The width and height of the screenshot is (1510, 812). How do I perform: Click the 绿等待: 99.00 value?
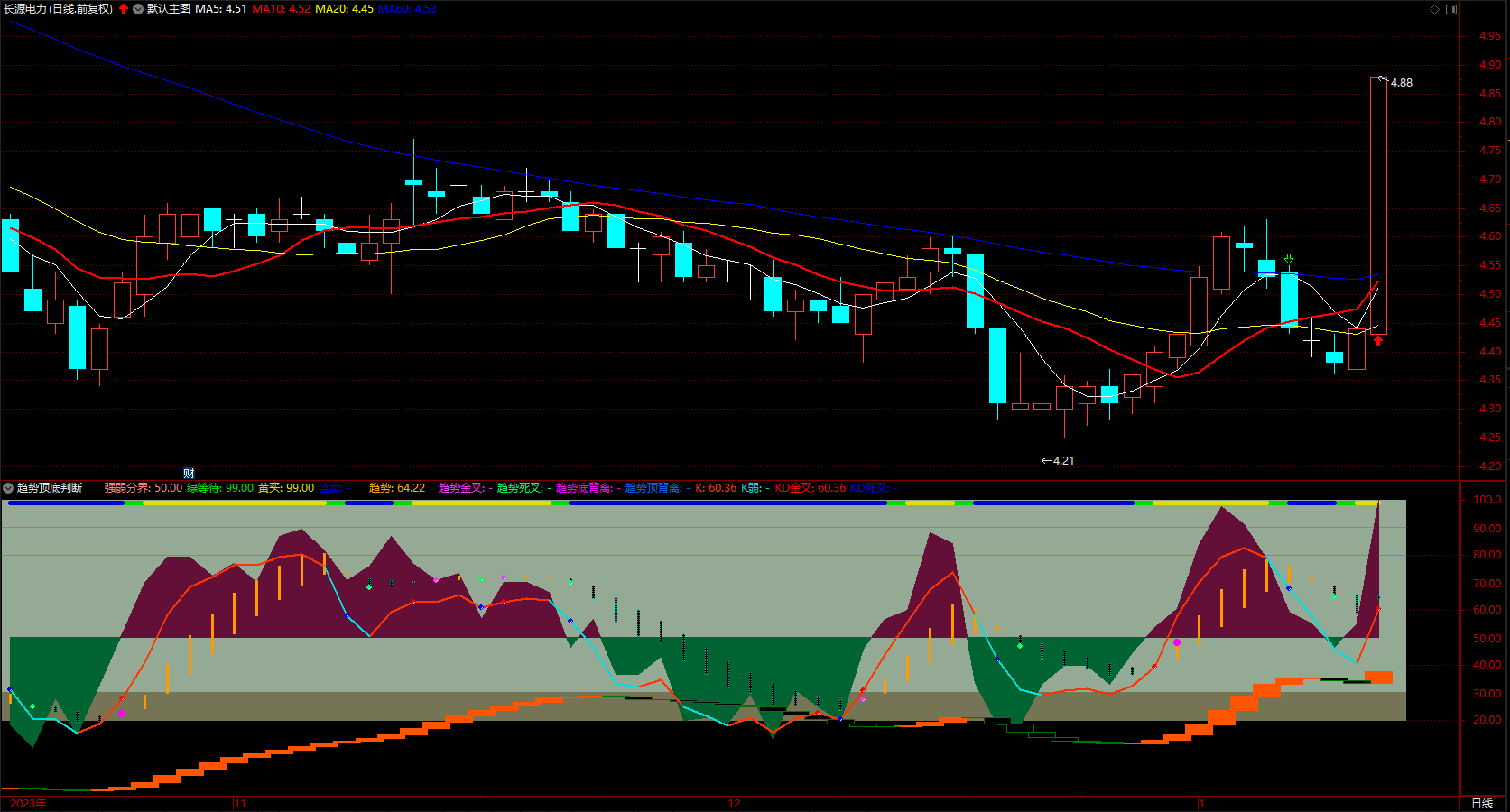point(220,488)
